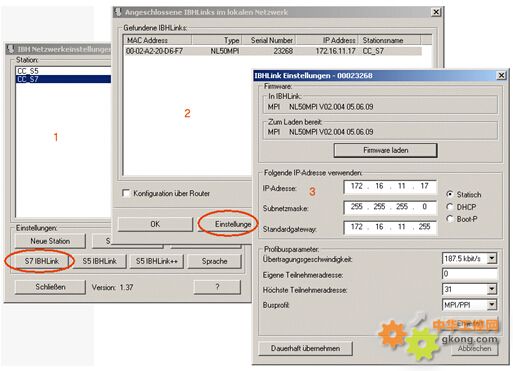Select the Statisch radio option
The height and width of the screenshot is (371, 513).
(450, 194)
